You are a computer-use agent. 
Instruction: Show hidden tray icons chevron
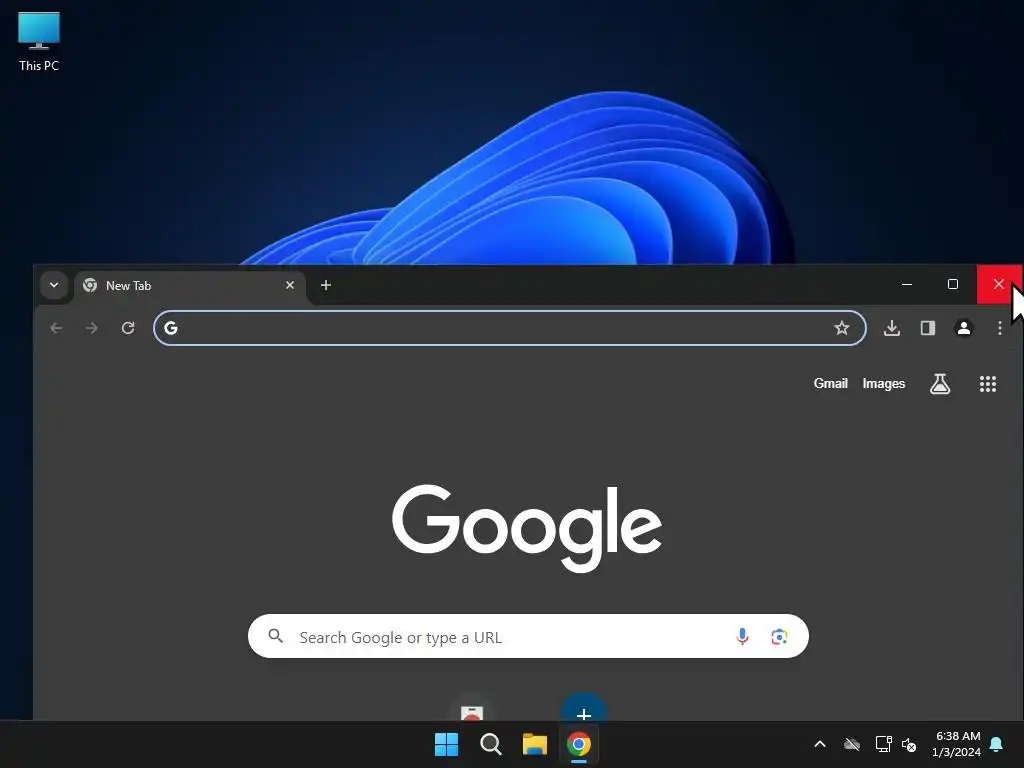[820, 744]
